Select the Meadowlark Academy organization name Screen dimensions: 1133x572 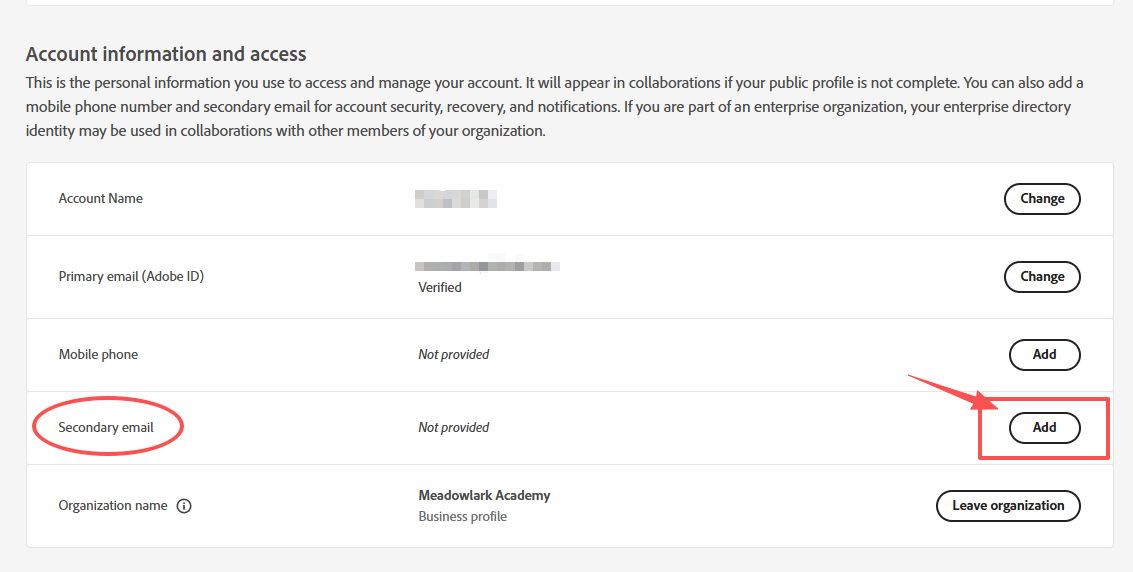484,496
